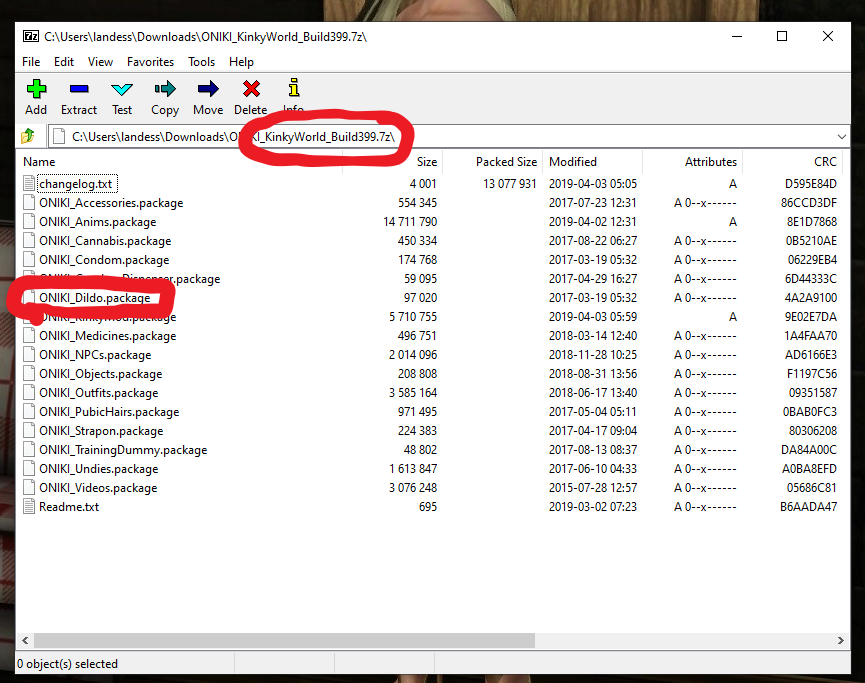Click icon beside ONIKI_Outfits.package

point(29,393)
